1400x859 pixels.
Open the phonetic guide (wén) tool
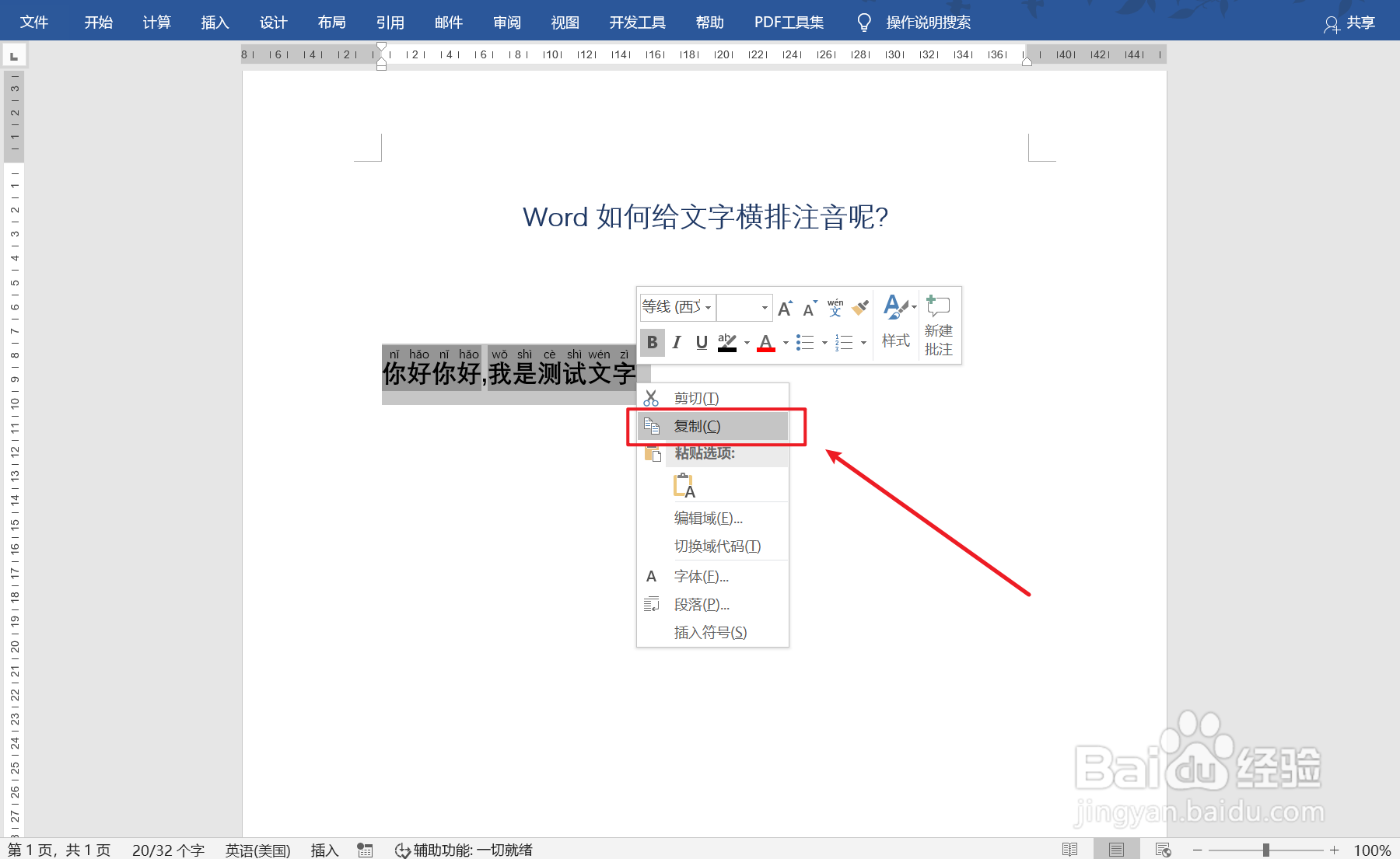coord(835,308)
